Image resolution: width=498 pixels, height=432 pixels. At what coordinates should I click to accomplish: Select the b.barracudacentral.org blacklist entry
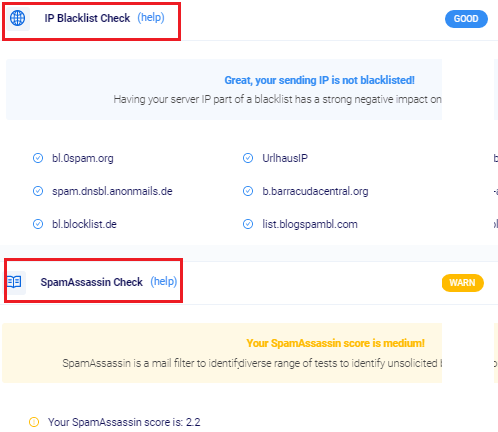coord(315,191)
